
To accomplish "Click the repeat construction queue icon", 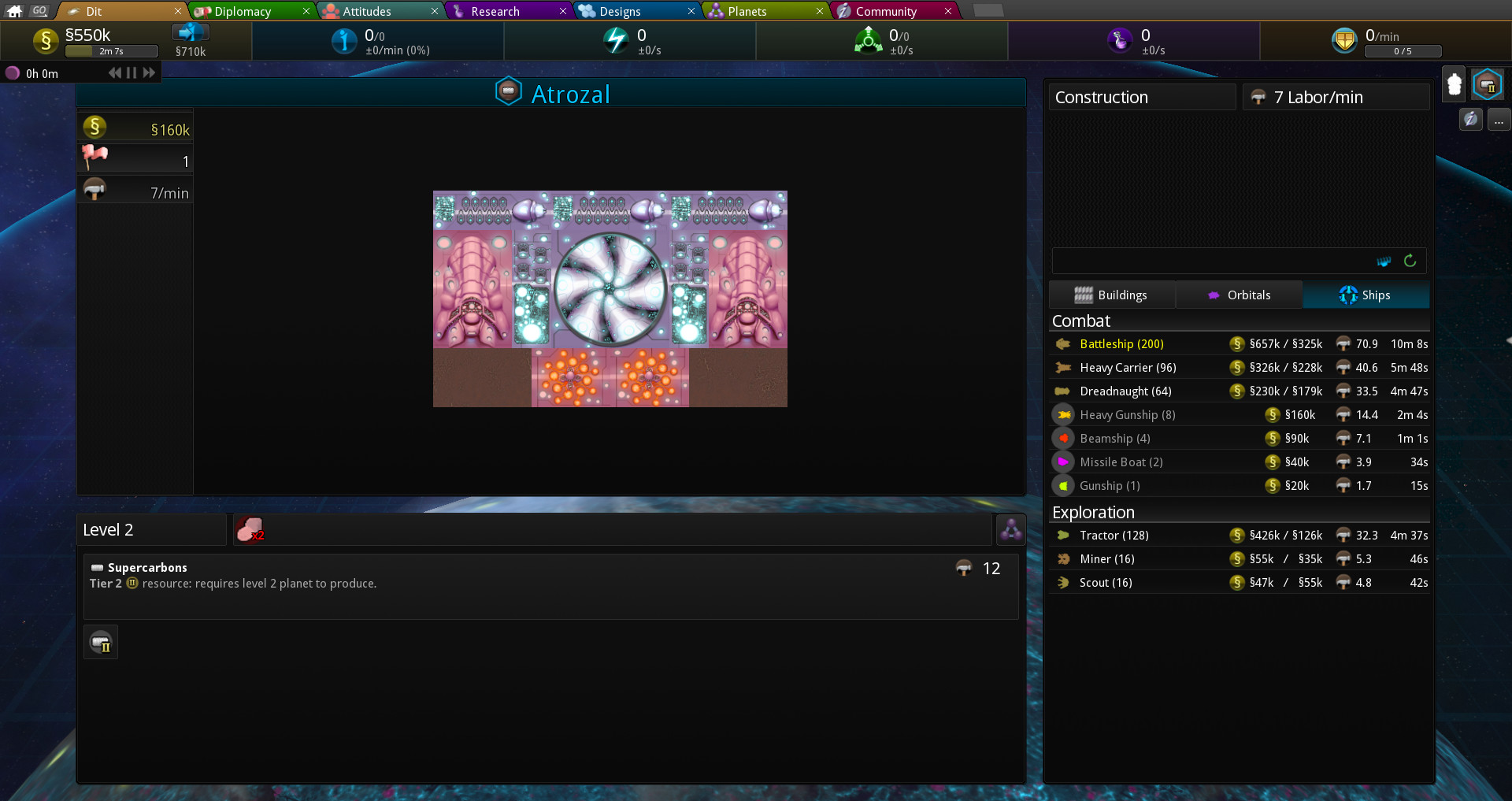I will click(x=1410, y=261).
